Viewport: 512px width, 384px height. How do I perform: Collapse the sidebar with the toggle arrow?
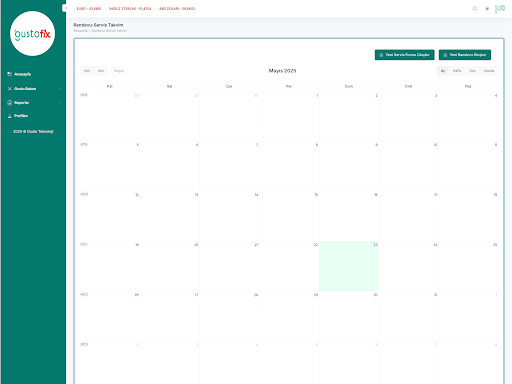[65, 8]
